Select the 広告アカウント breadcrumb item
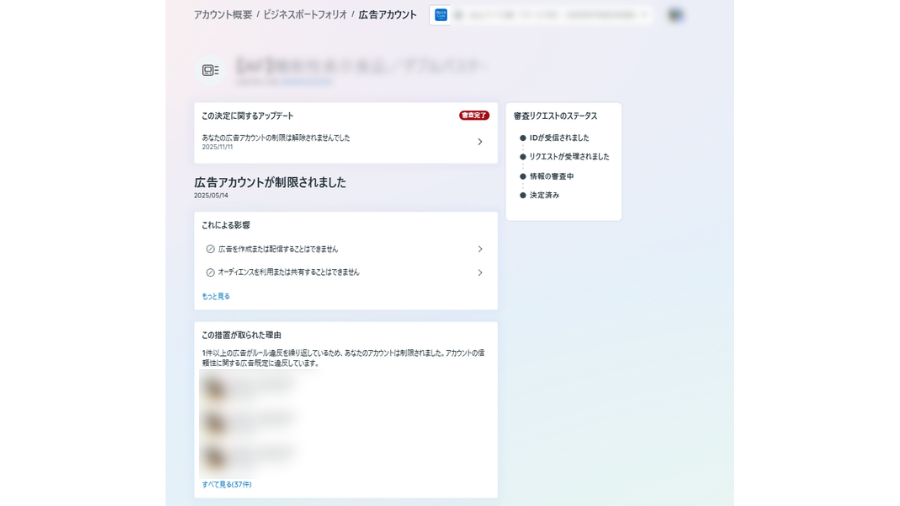The image size is (900, 506). pos(388,15)
